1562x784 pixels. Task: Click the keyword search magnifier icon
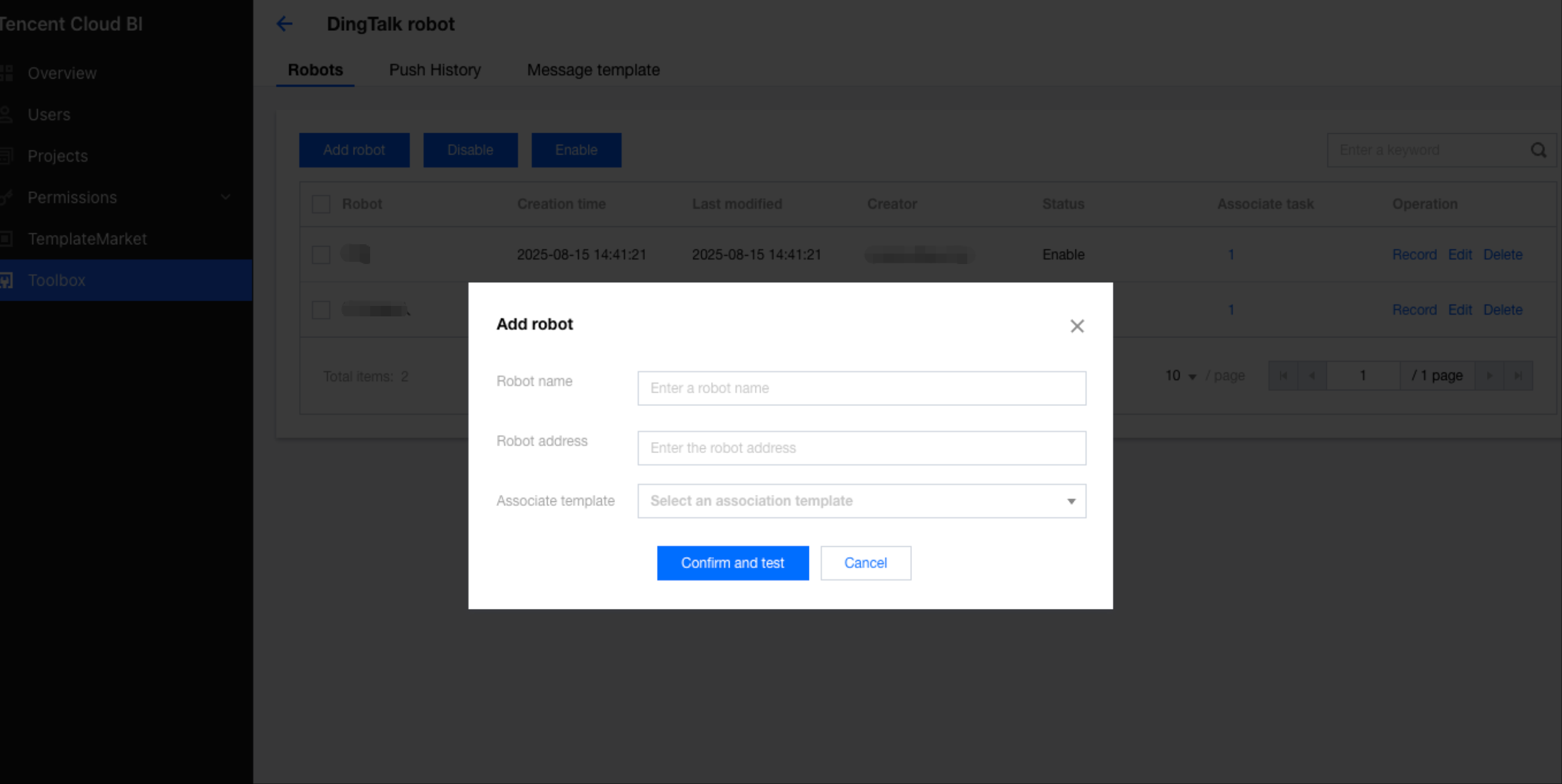coord(1538,150)
